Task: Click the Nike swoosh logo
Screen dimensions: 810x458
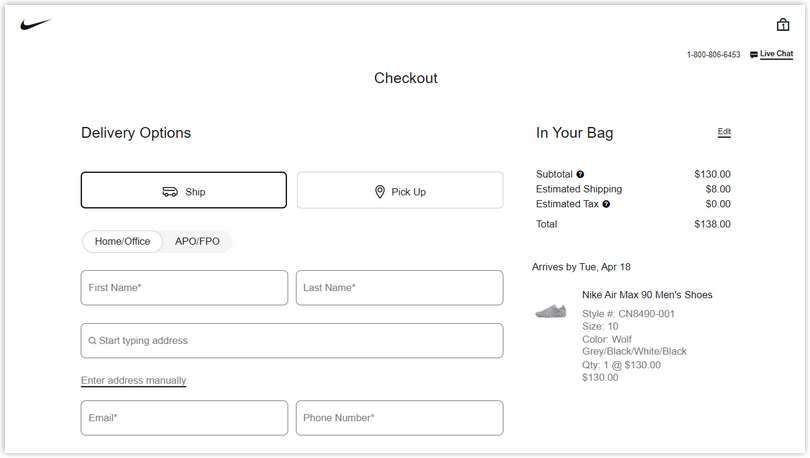Action: coord(36,24)
